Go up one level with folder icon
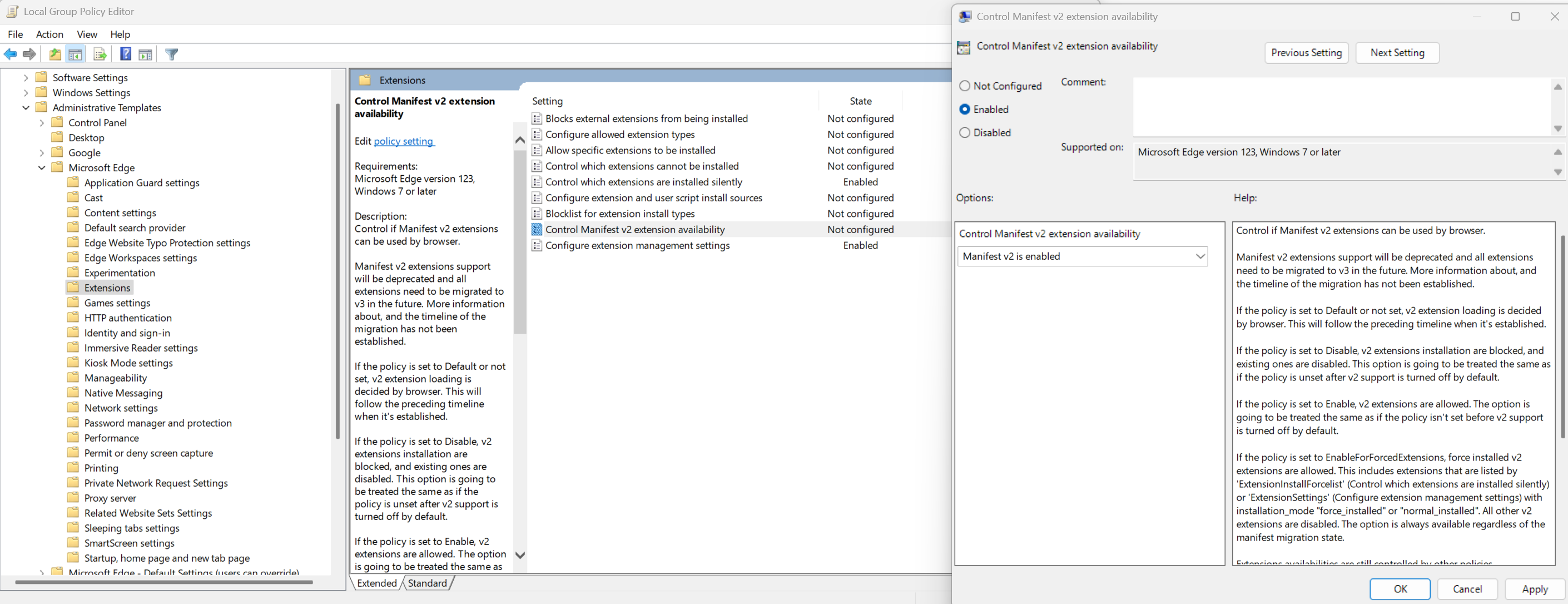This screenshot has width=1568, height=604. [x=55, y=54]
